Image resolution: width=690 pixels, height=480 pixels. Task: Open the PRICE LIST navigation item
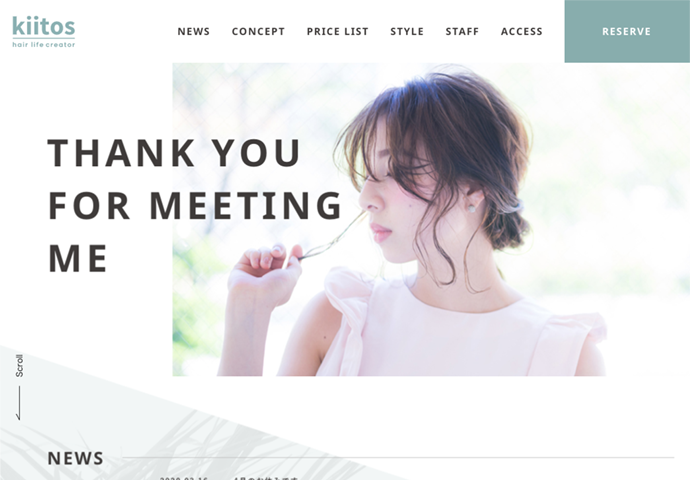tap(338, 32)
